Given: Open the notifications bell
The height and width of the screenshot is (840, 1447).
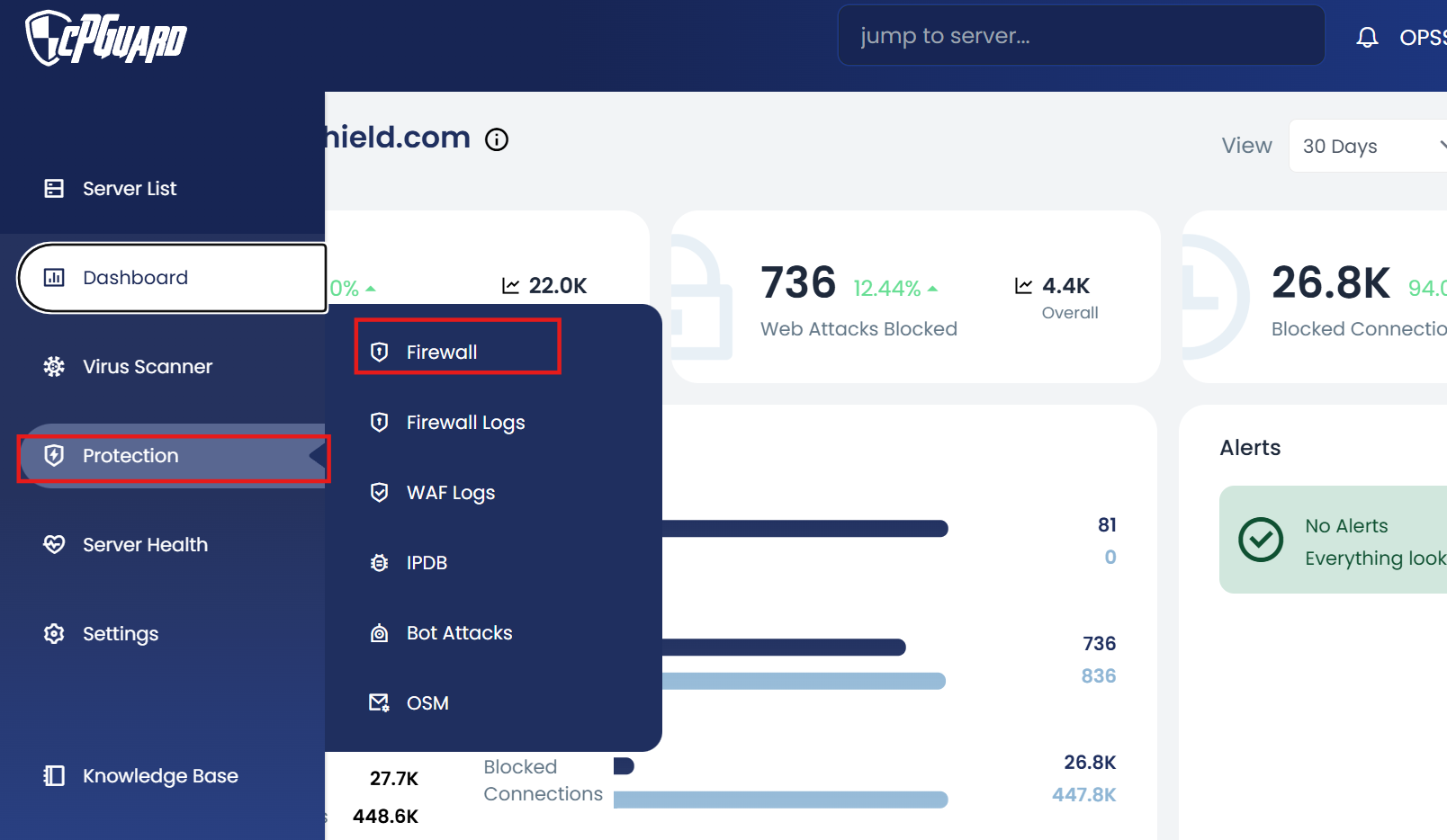Looking at the screenshot, I should tap(1367, 37).
